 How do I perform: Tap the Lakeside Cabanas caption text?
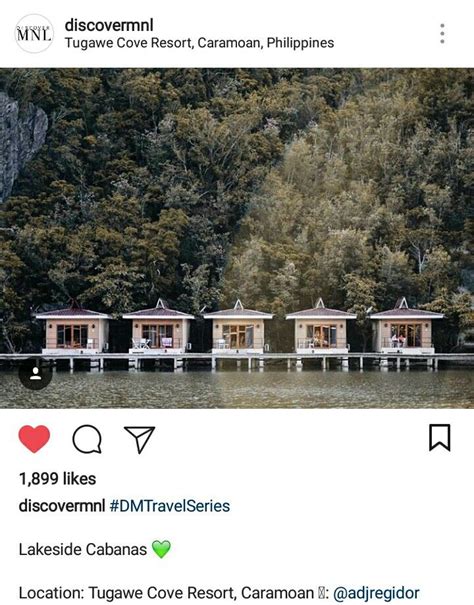coord(83,549)
